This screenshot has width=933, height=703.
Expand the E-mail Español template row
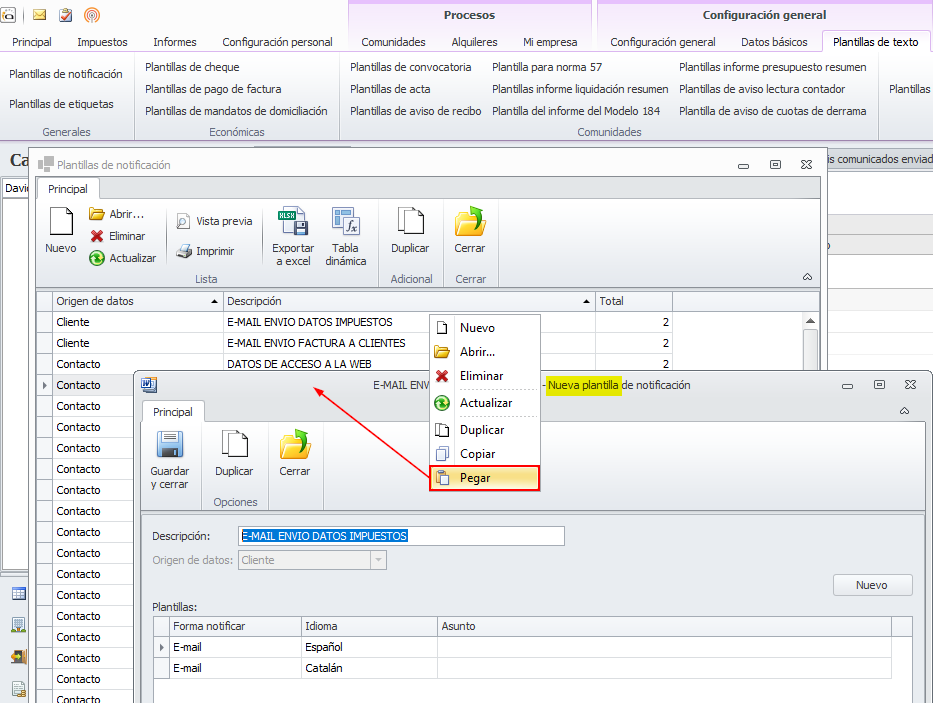click(x=162, y=648)
